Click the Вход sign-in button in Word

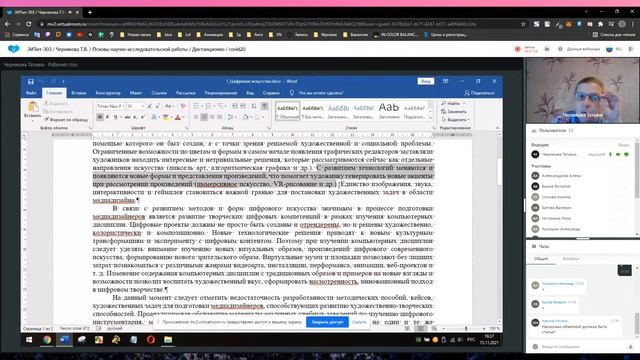pos(426,81)
